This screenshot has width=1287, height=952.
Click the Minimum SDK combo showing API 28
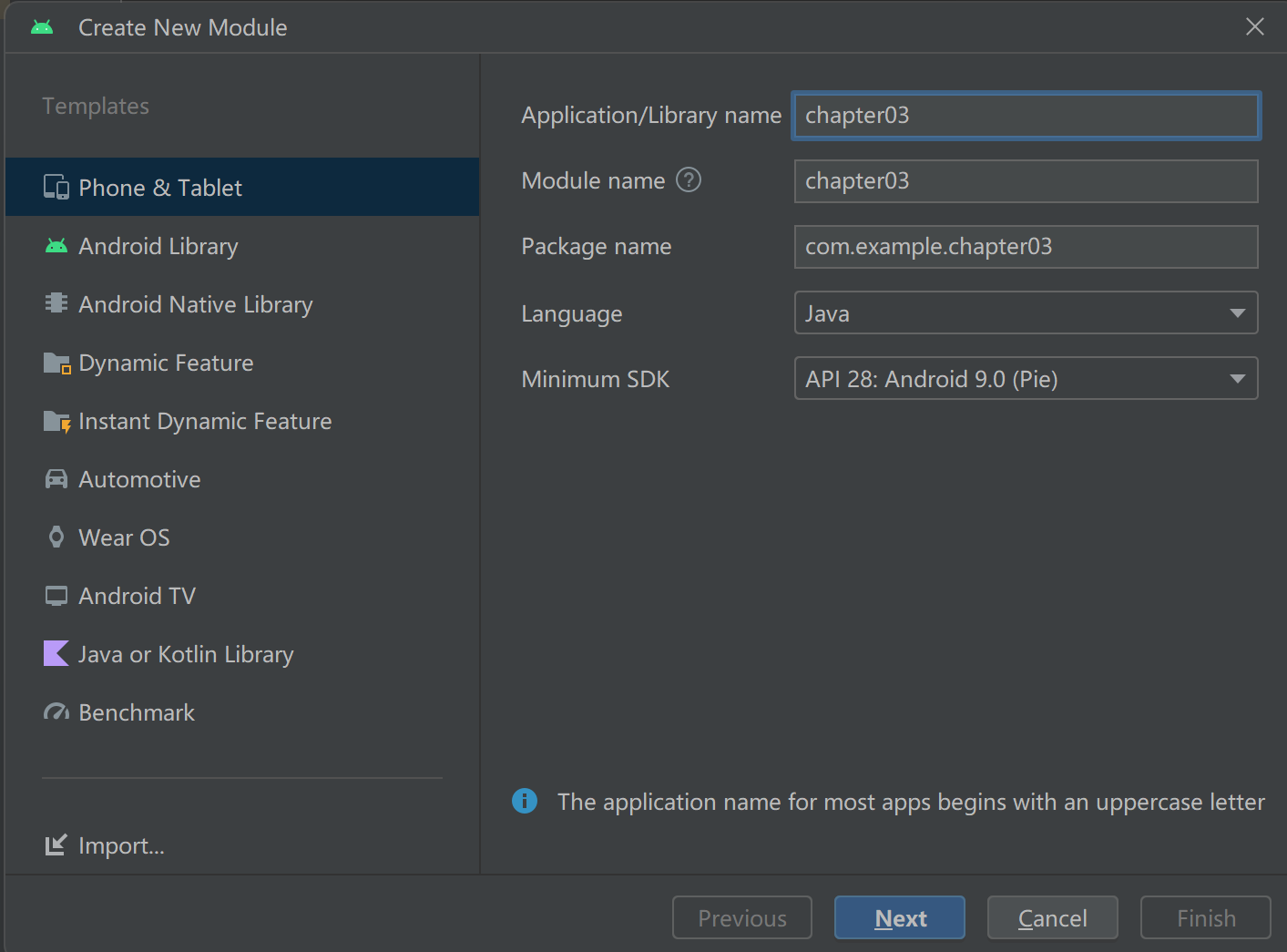[1026, 378]
